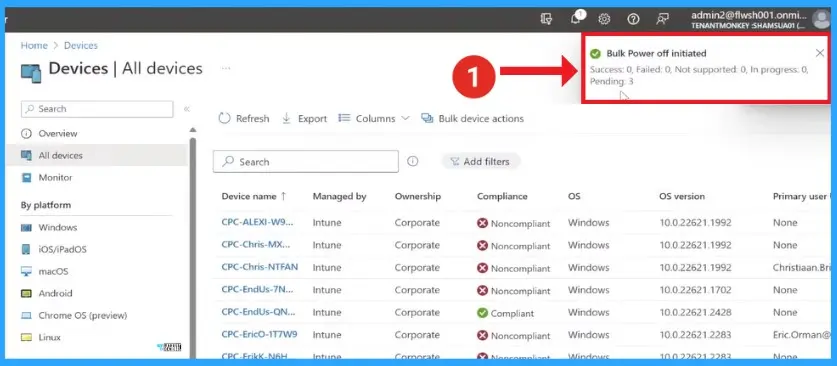
Task: Show the info icon beside search field
Action: (413, 161)
